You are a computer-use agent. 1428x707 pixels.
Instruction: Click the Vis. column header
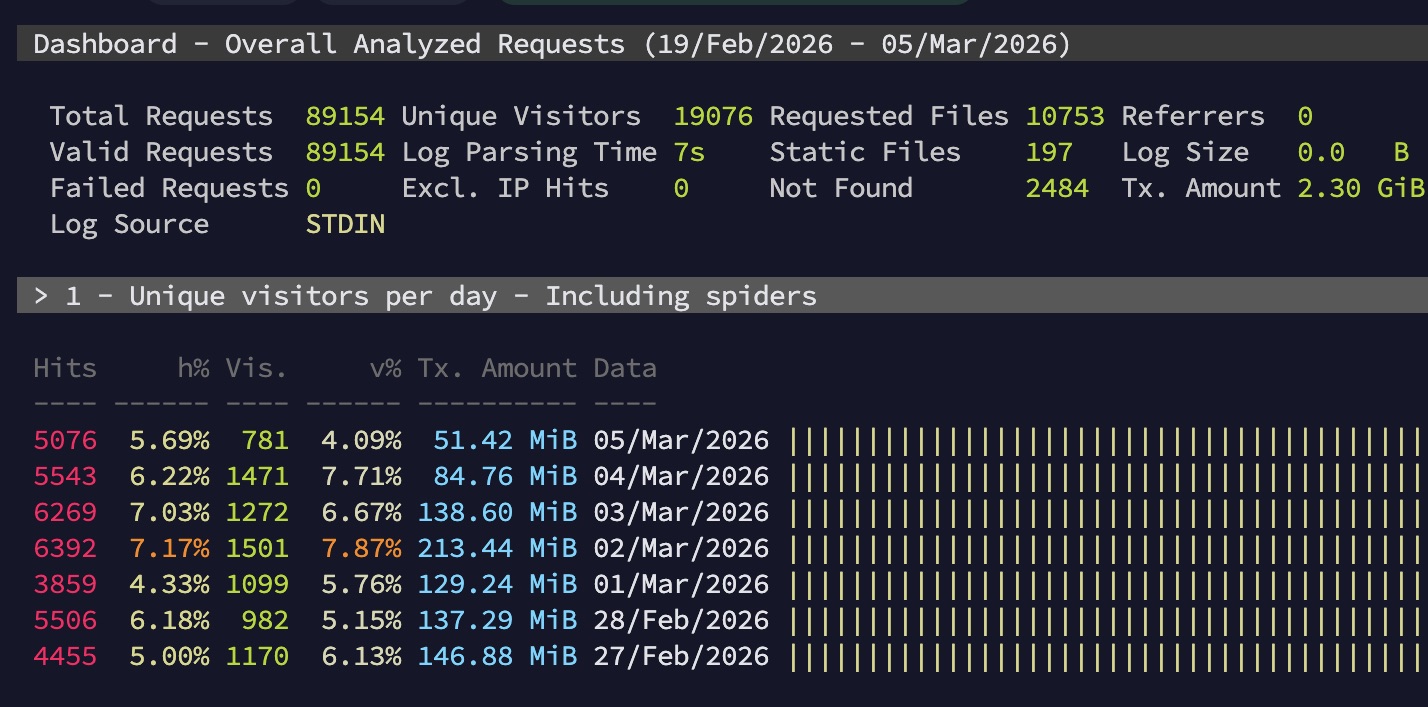[x=256, y=369]
